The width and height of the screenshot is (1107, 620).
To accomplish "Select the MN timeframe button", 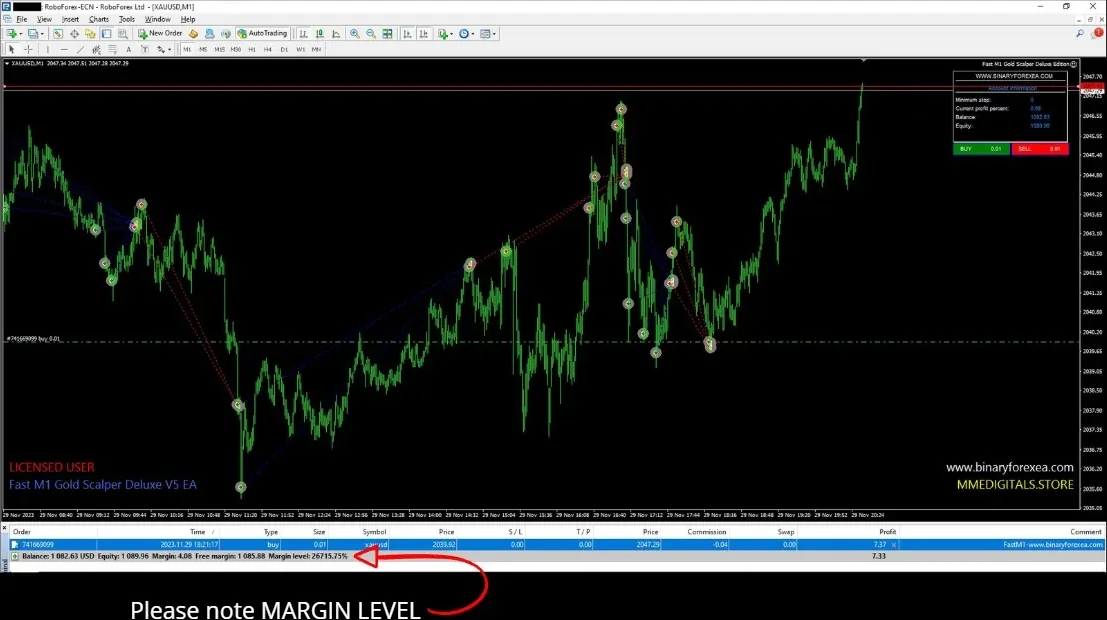I will point(316,49).
